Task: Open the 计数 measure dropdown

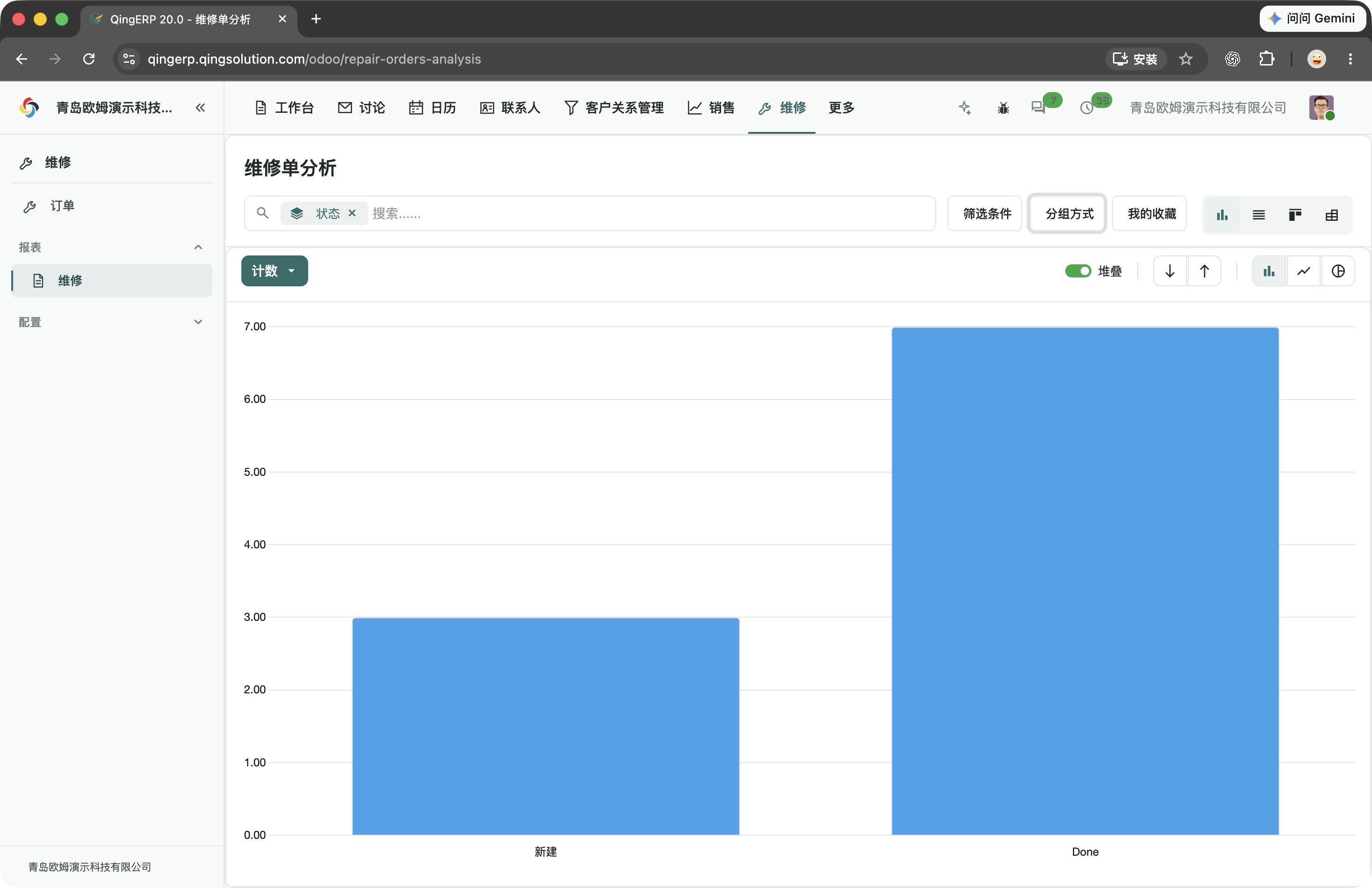Action: coord(274,271)
